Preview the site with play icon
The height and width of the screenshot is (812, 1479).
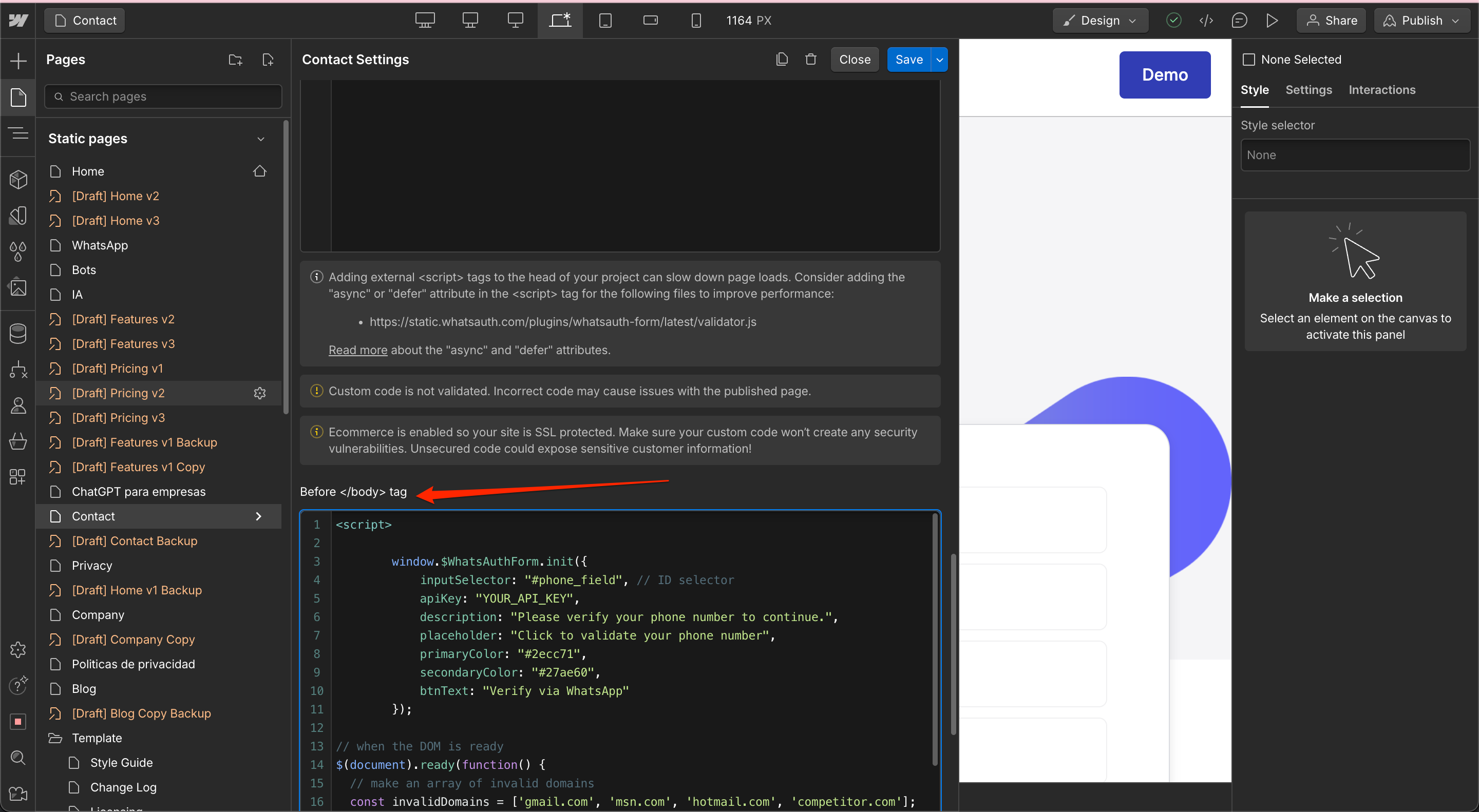(x=1272, y=21)
